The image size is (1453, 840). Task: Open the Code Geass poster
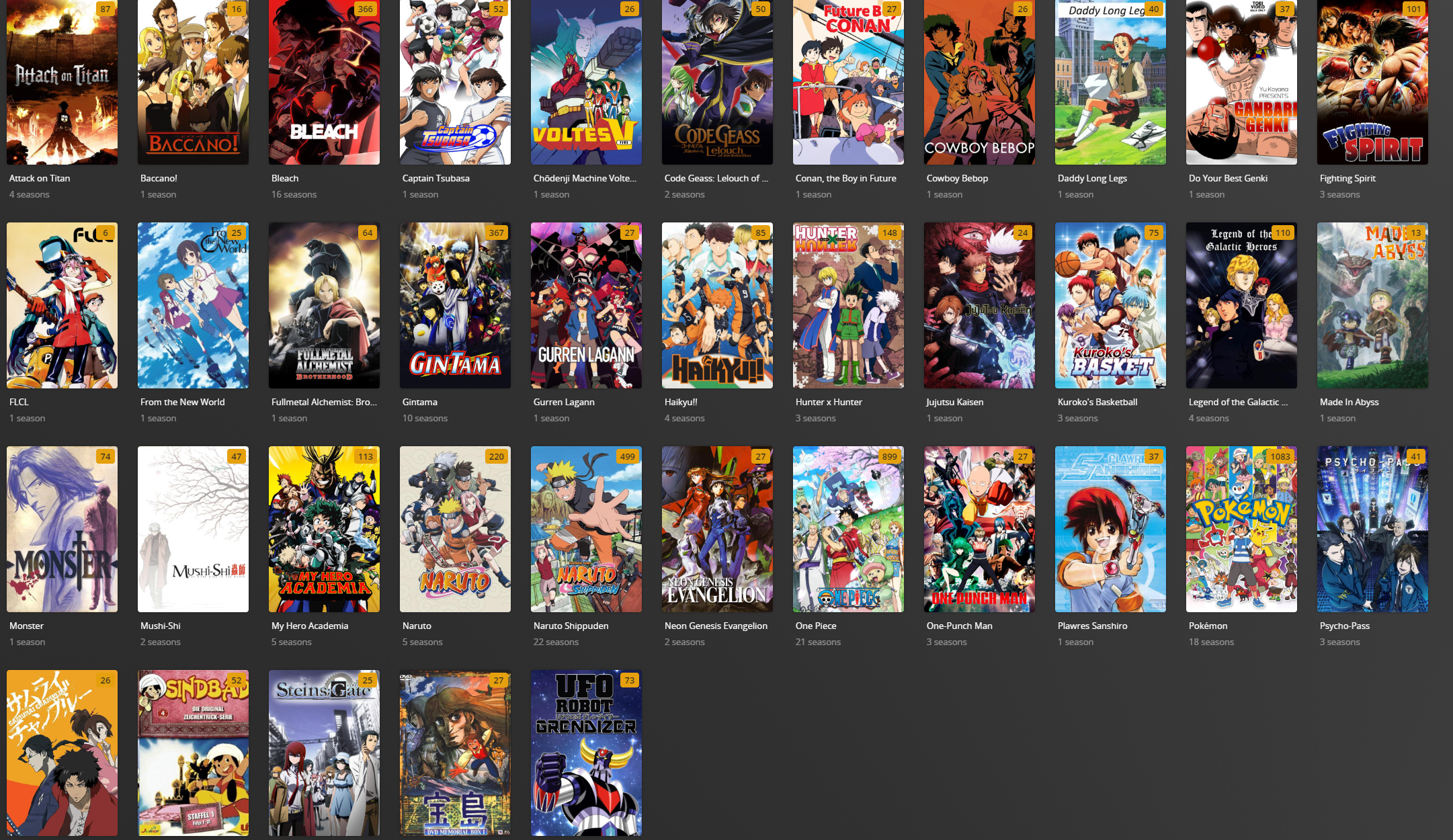click(717, 82)
